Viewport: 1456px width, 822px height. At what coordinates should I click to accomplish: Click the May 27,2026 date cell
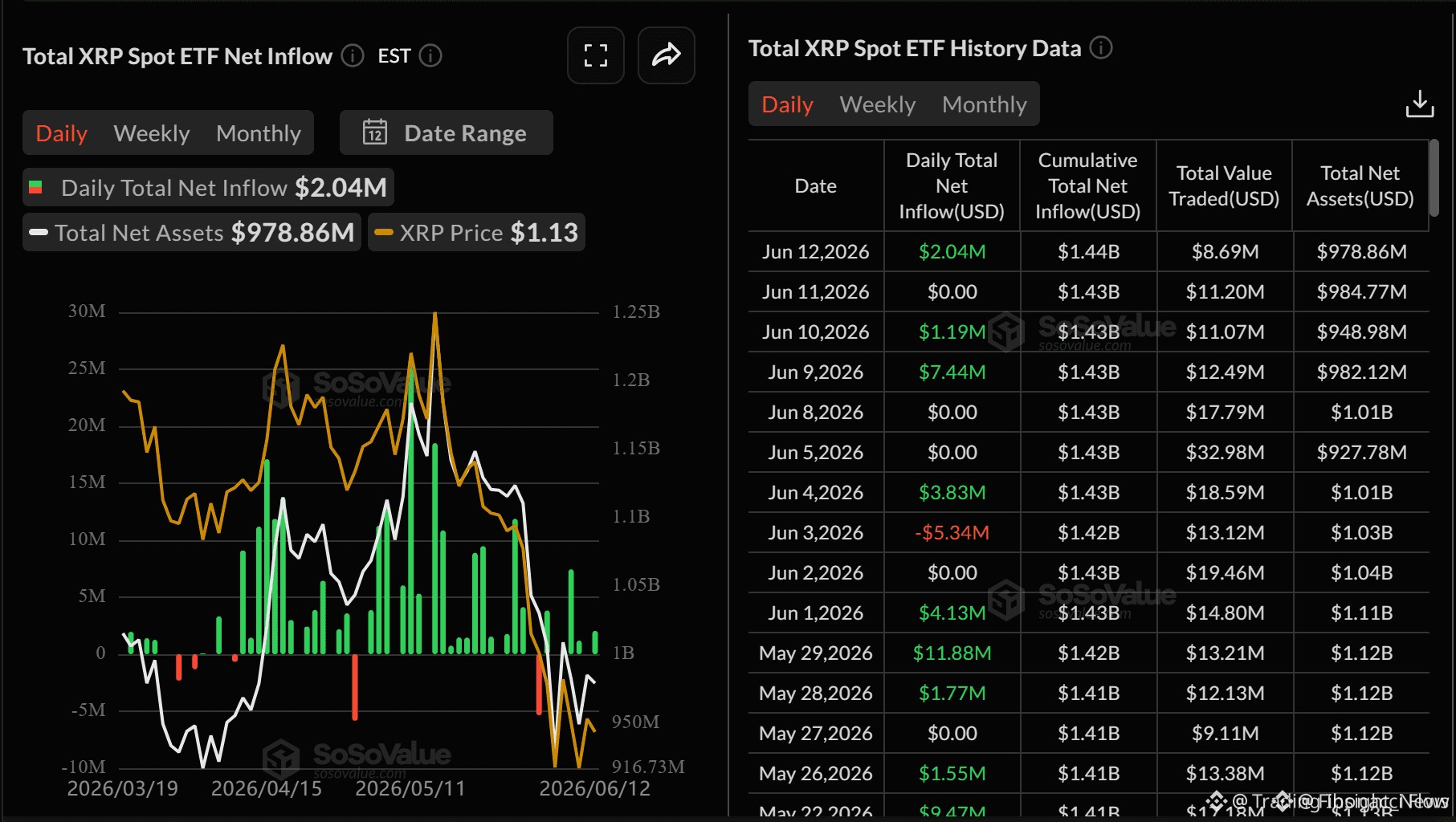[816, 734]
